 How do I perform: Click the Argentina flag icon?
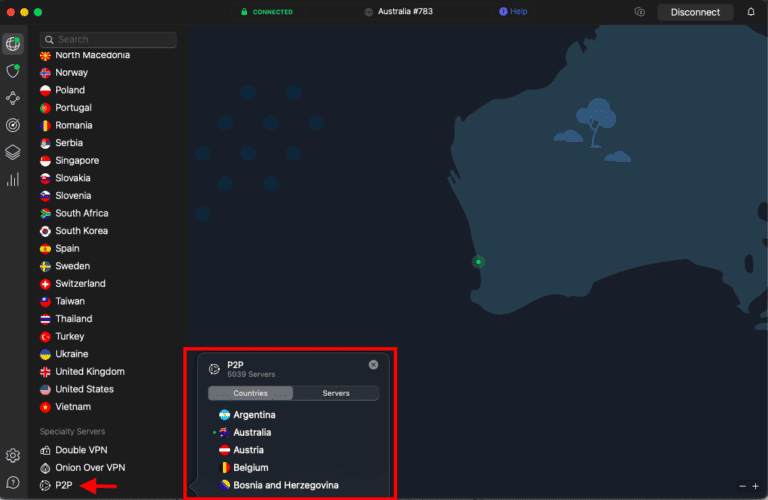coord(224,415)
